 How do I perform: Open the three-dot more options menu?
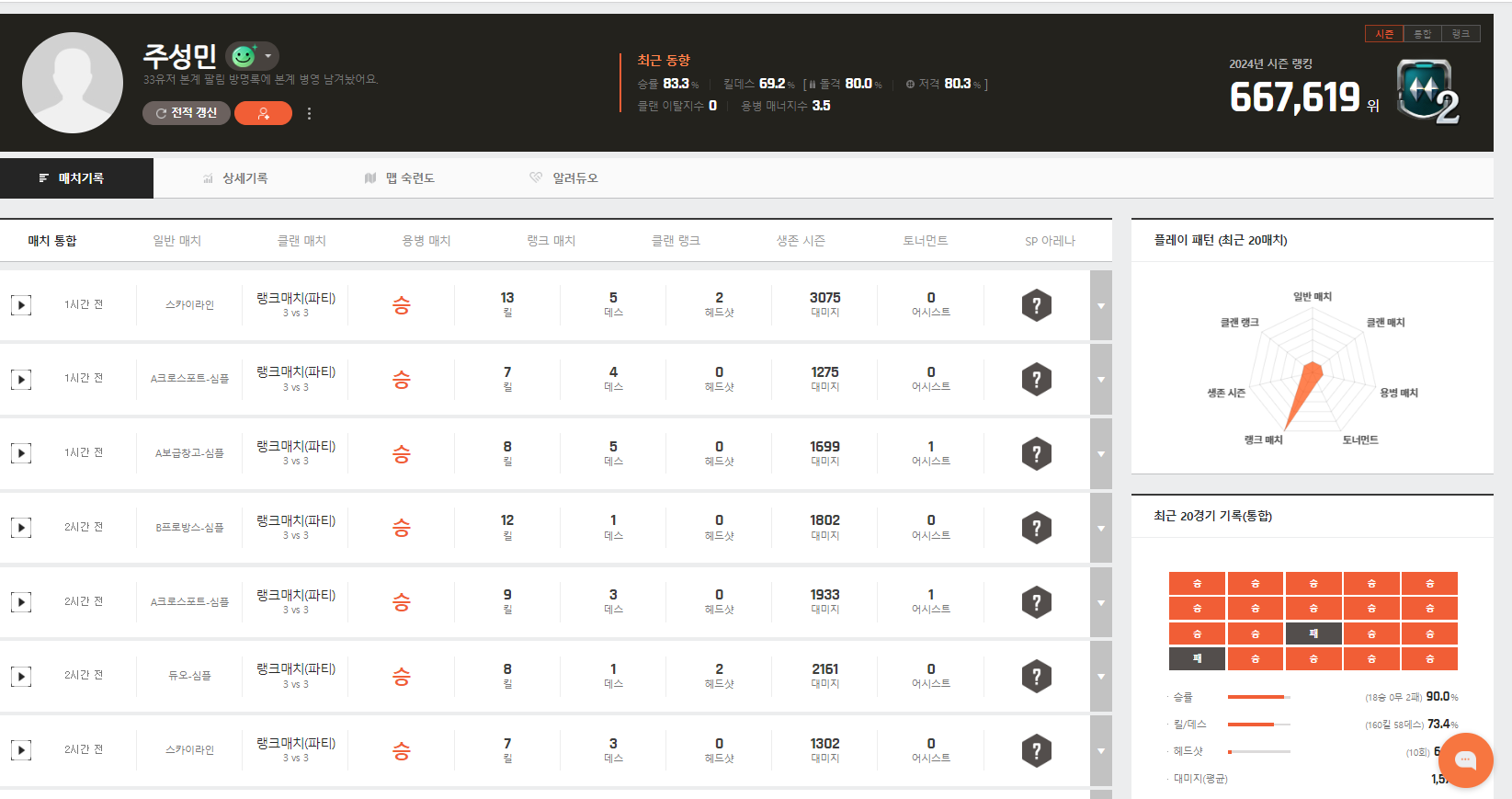tap(309, 114)
